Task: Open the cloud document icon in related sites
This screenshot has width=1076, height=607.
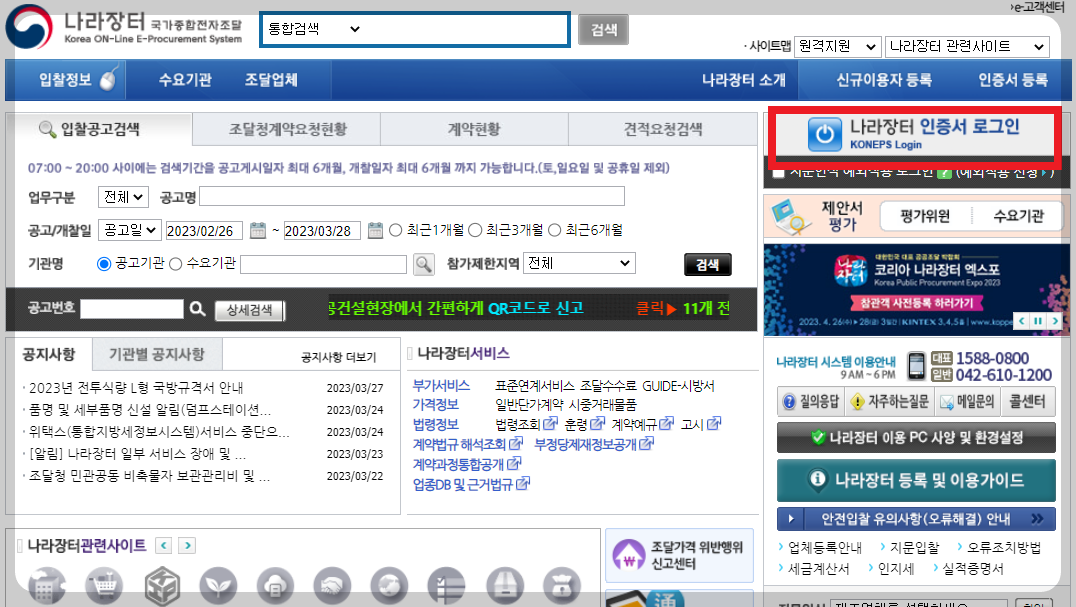Action: pyautogui.click(x=275, y=586)
